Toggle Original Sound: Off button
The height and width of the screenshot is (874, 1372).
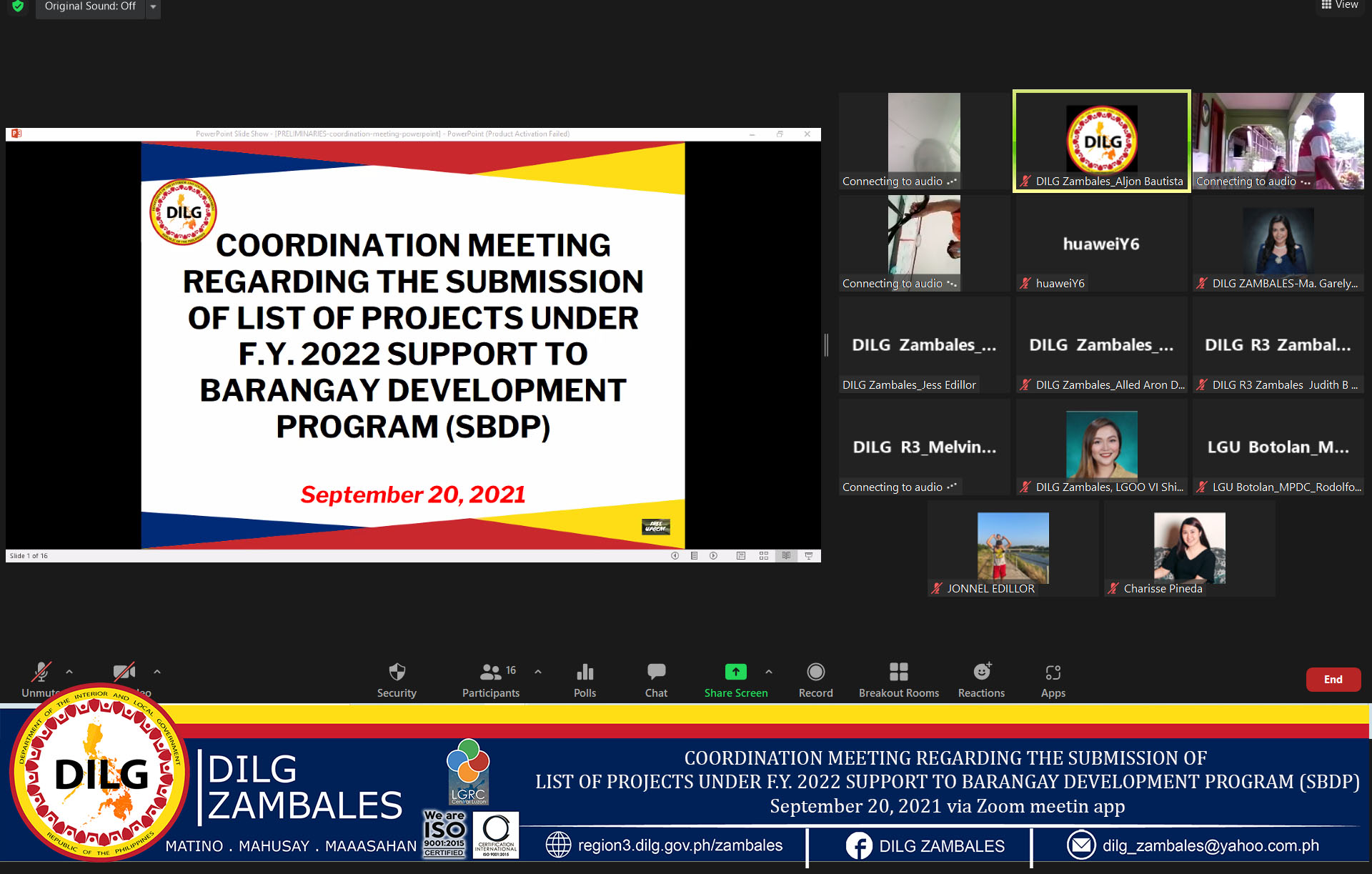pyautogui.click(x=90, y=6)
